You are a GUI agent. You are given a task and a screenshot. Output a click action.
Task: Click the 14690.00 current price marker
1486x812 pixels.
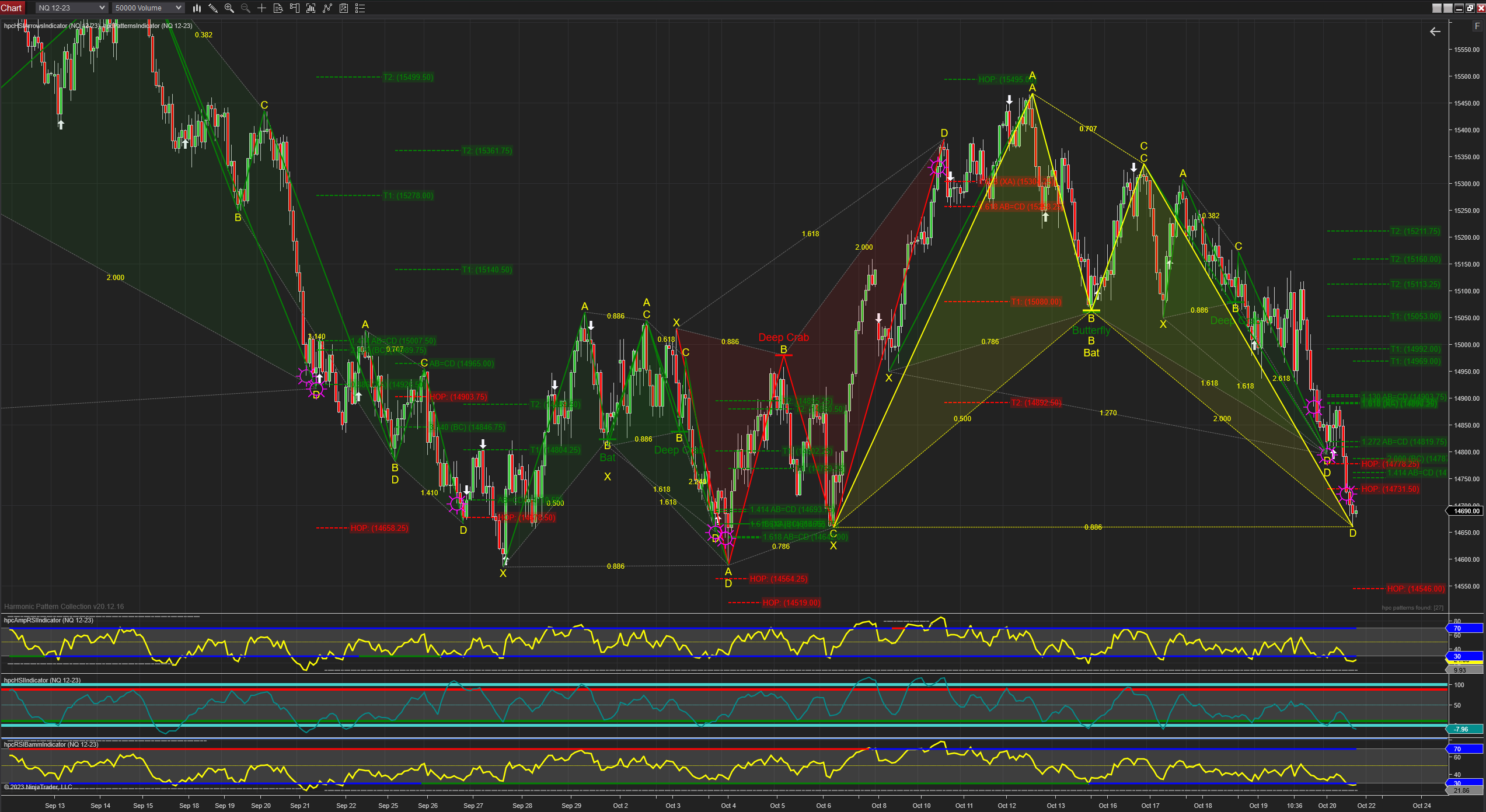pos(1466,511)
